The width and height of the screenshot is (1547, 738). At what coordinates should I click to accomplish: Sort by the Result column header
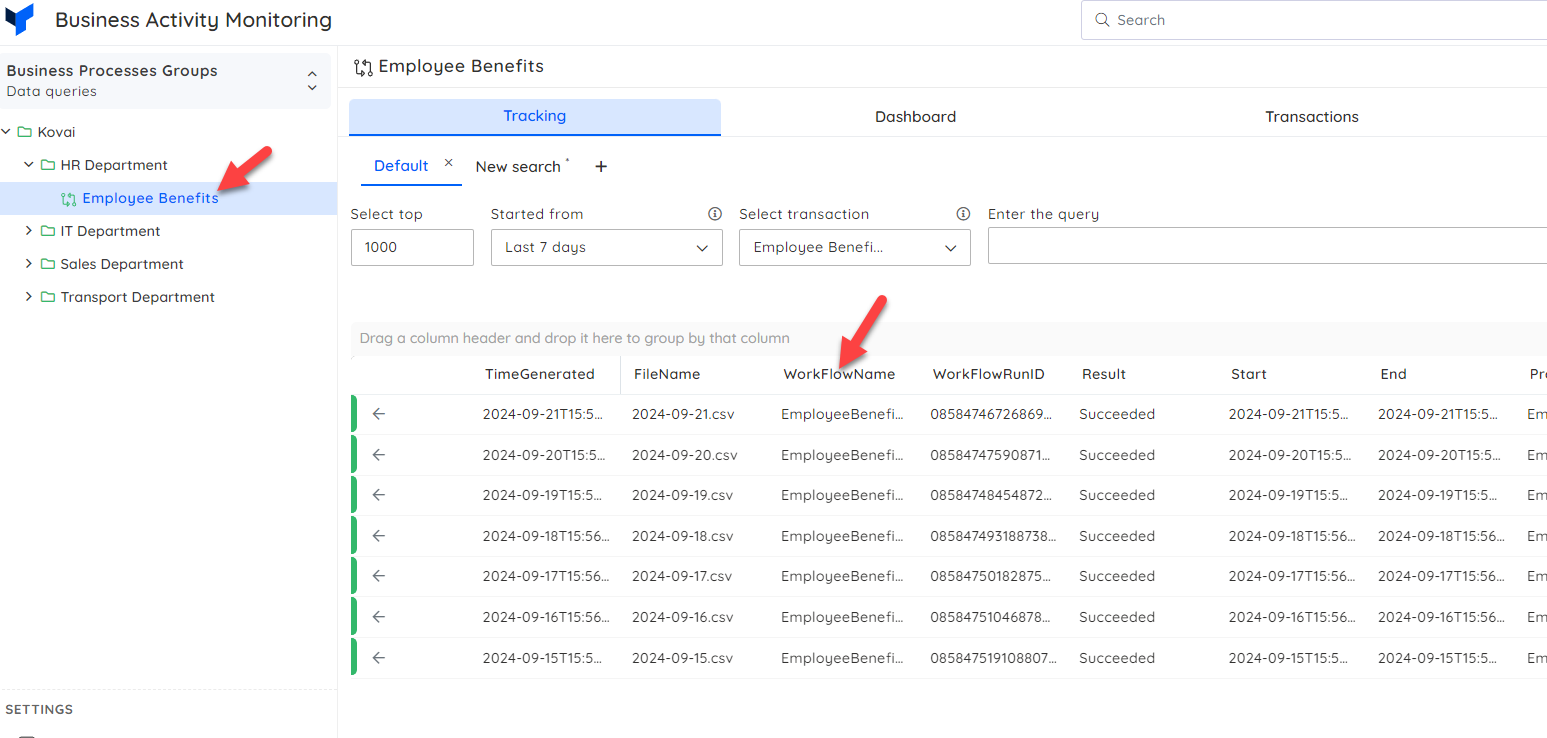(x=1104, y=375)
